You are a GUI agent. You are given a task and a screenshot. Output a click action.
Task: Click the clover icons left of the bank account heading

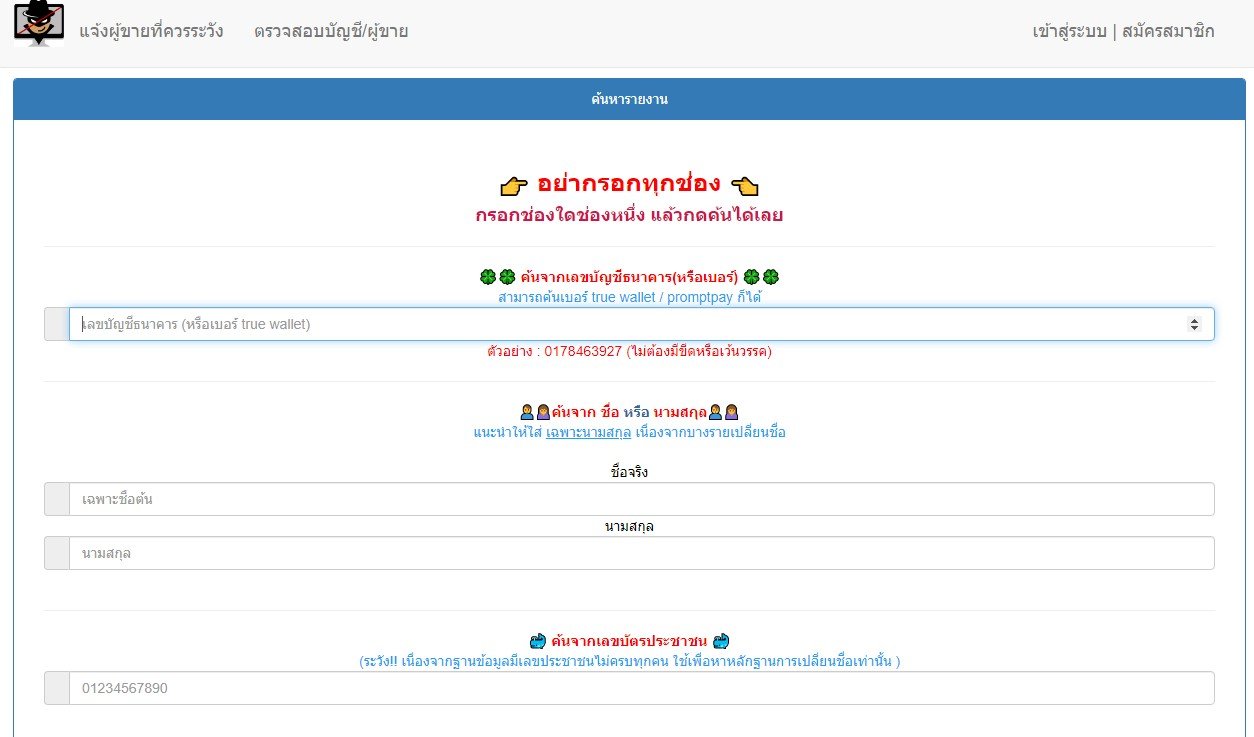tap(497, 277)
